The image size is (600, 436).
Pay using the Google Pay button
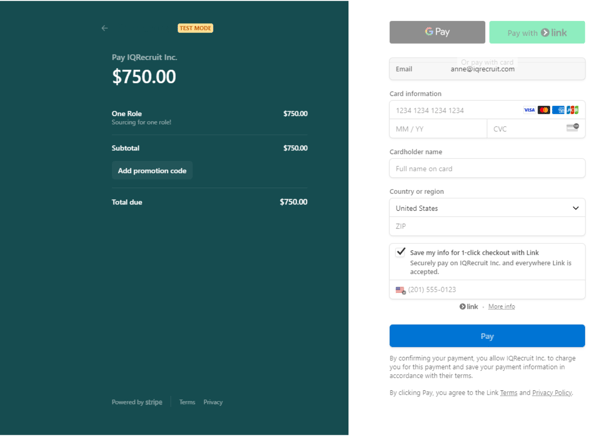pyautogui.click(x=437, y=32)
